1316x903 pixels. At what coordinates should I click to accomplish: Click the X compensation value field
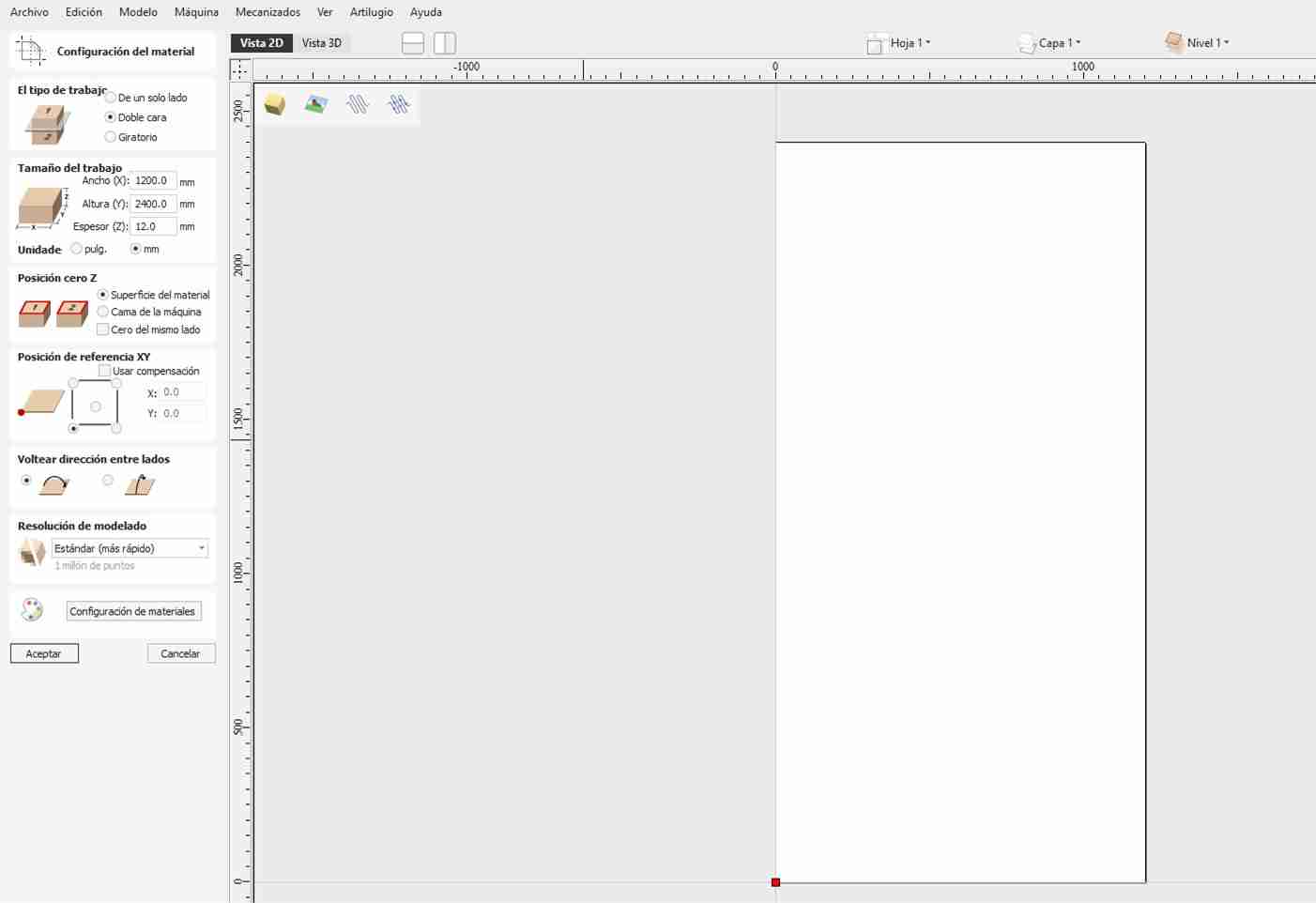pyautogui.click(x=182, y=392)
